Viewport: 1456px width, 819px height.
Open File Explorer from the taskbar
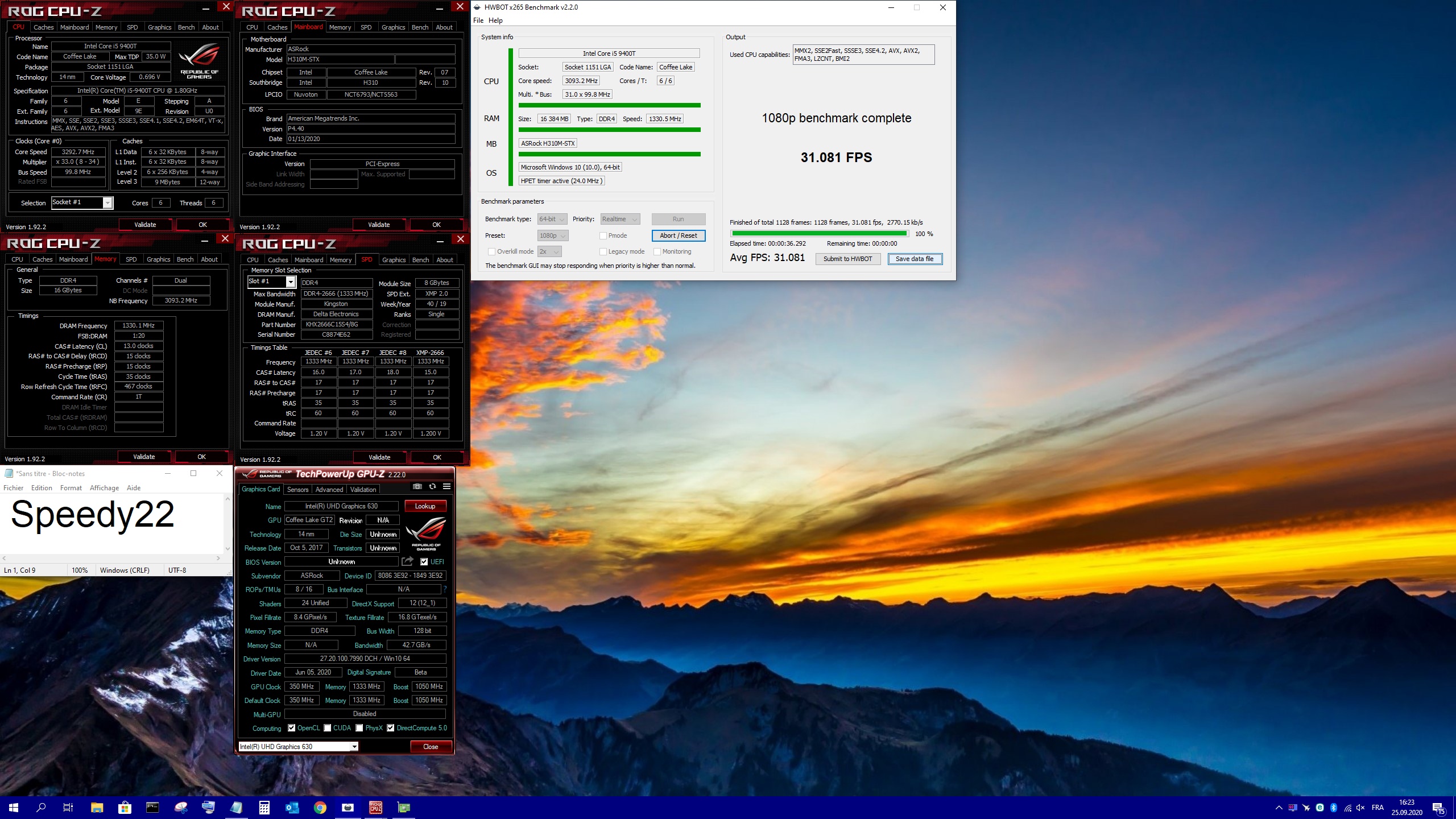(x=97, y=808)
